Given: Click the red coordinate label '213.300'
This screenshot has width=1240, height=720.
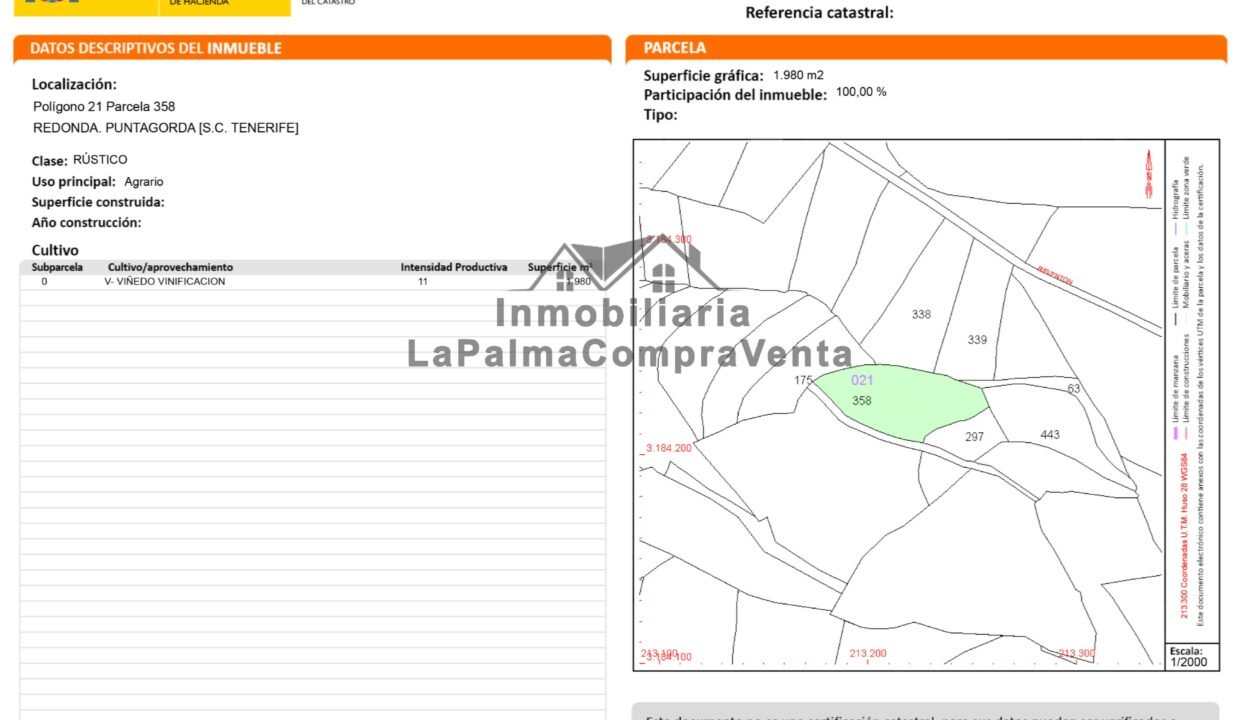Looking at the screenshot, I should pyautogui.click(x=1076, y=654).
